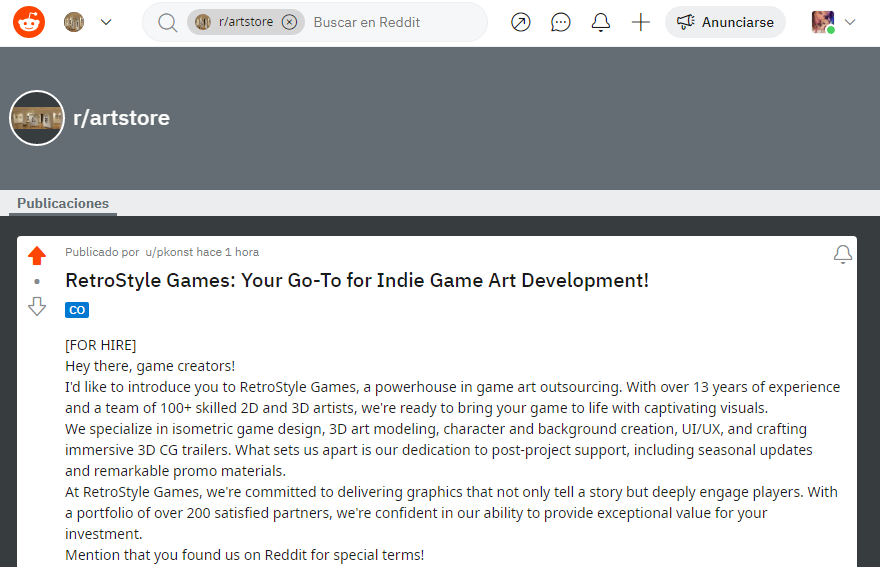Image resolution: width=880 pixels, height=567 pixels.
Task: Click the r/artstore community banner avatar
Action: pyautogui.click(x=37, y=118)
